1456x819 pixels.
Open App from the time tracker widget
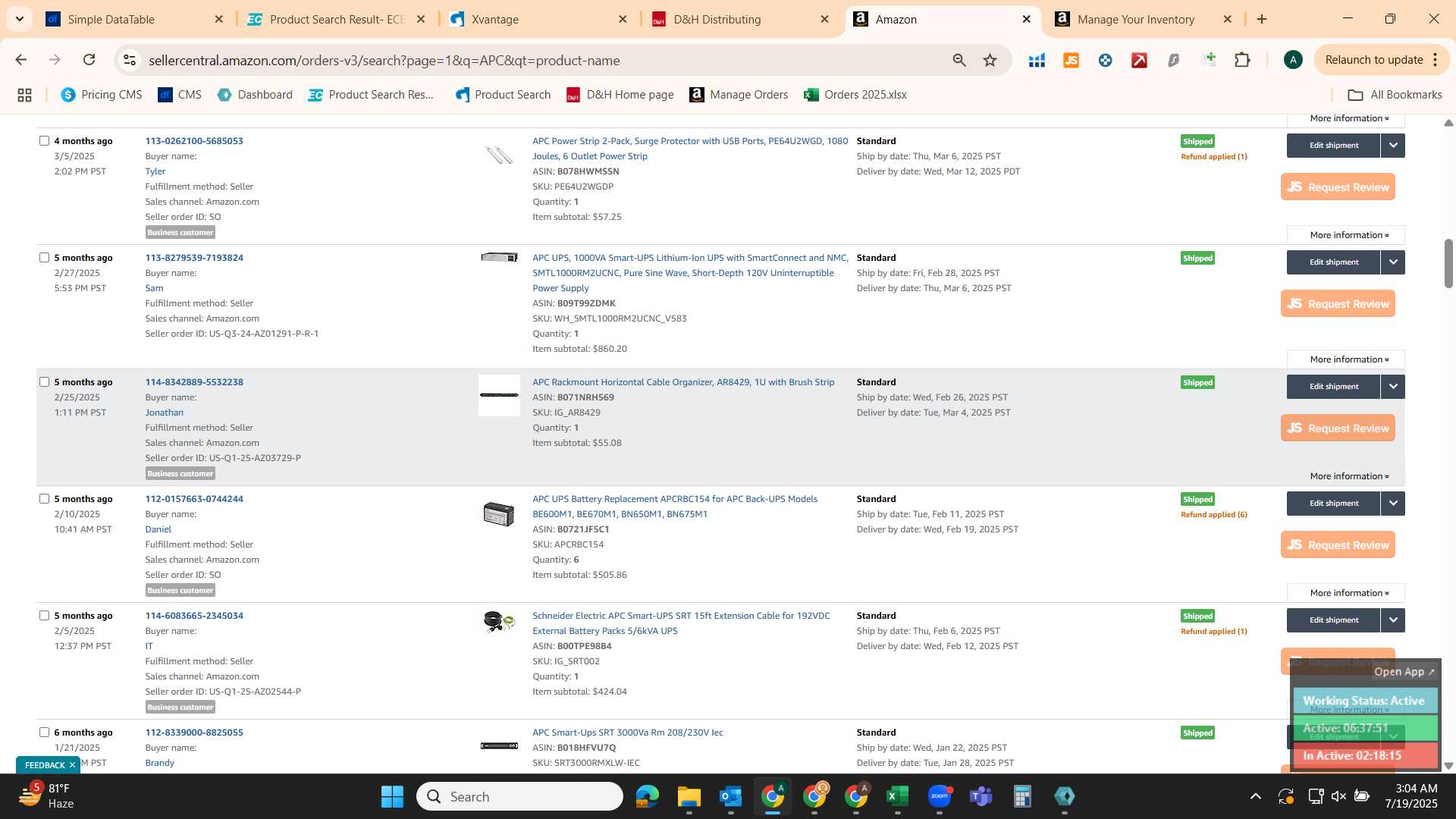coord(1404,672)
